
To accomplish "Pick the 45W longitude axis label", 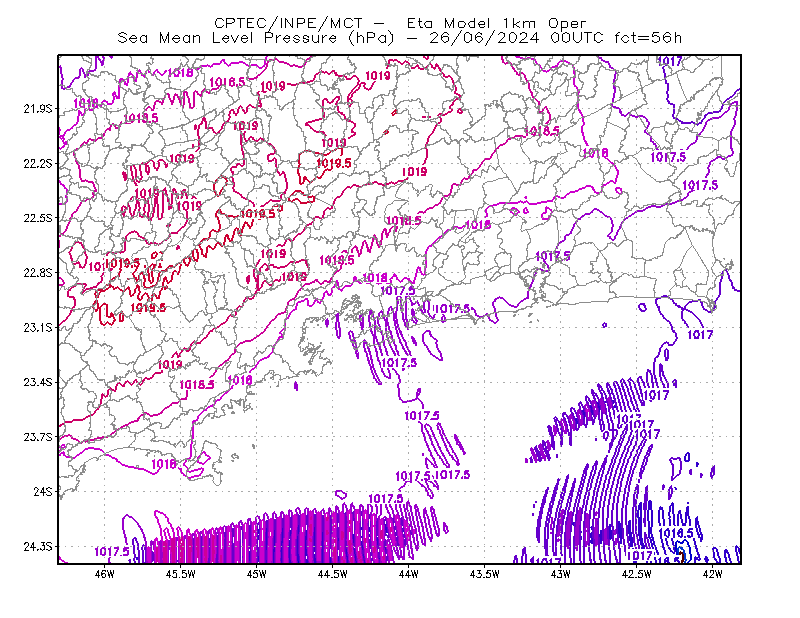I will [x=257, y=574].
